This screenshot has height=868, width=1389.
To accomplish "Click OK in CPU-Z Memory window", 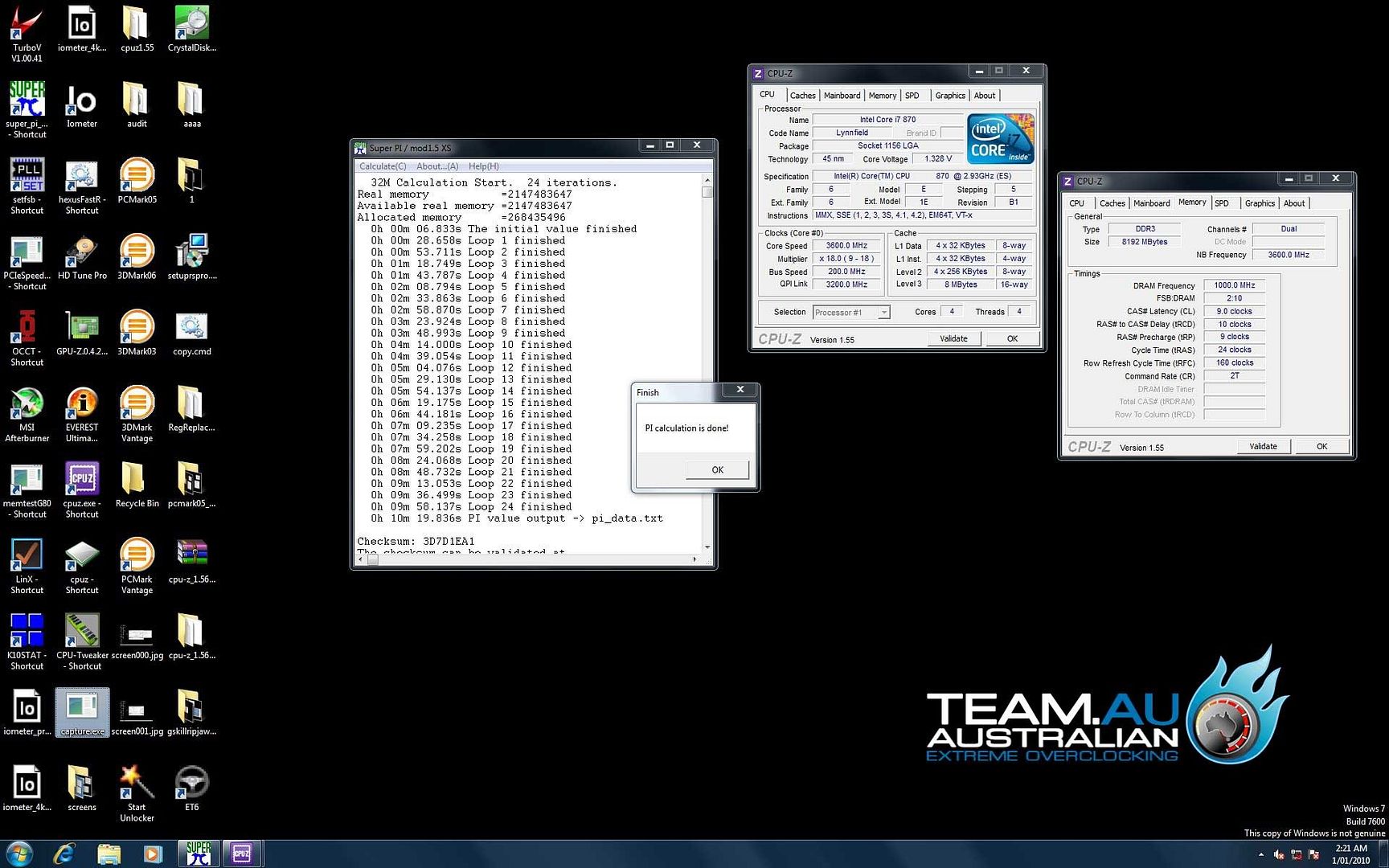I will click(x=1321, y=446).
